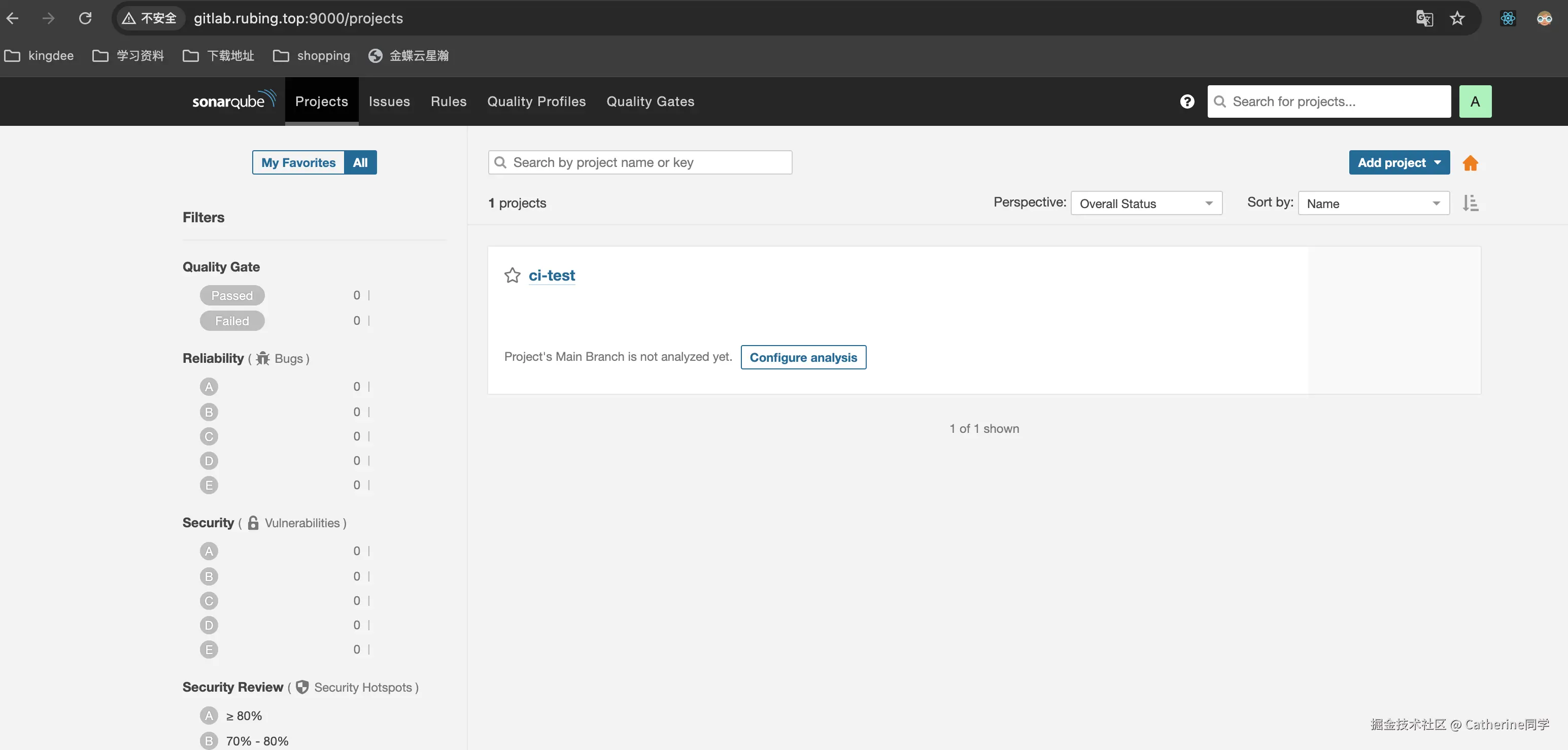Open the Sort by Name dropdown
The image size is (1568, 750).
tap(1373, 203)
